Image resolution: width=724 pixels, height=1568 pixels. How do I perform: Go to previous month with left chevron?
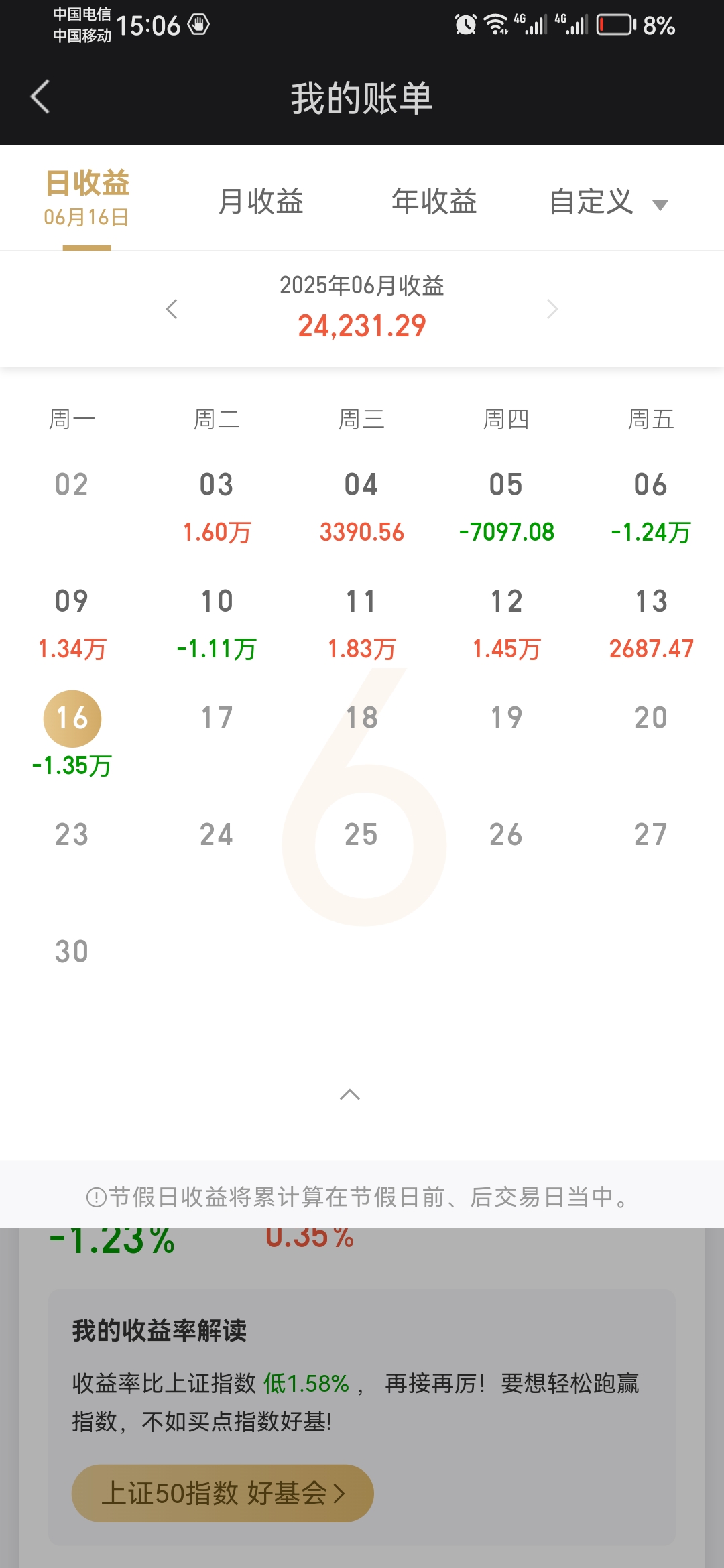pos(172,309)
